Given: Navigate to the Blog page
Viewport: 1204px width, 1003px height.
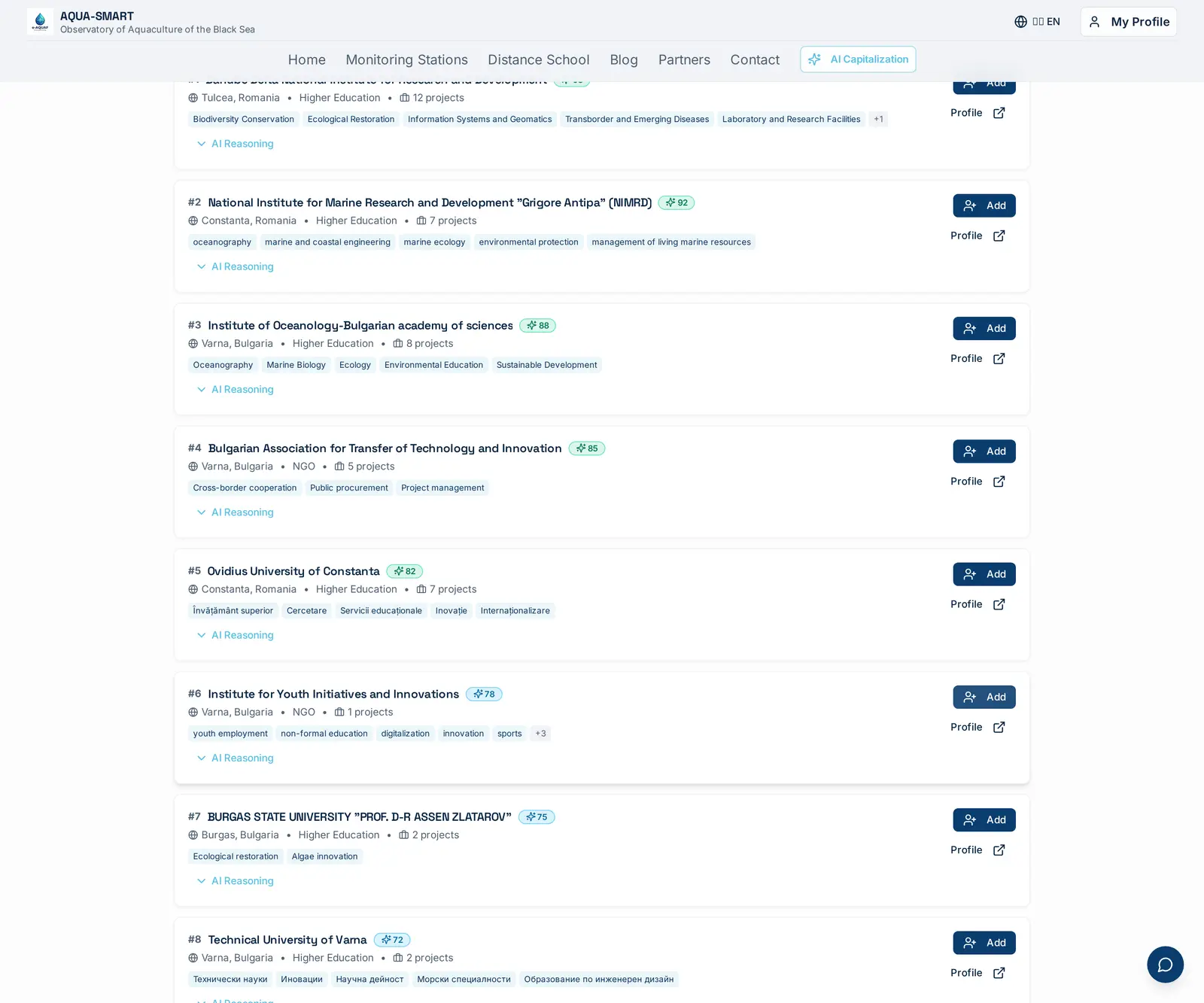Looking at the screenshot, I should tap(624, 59).
